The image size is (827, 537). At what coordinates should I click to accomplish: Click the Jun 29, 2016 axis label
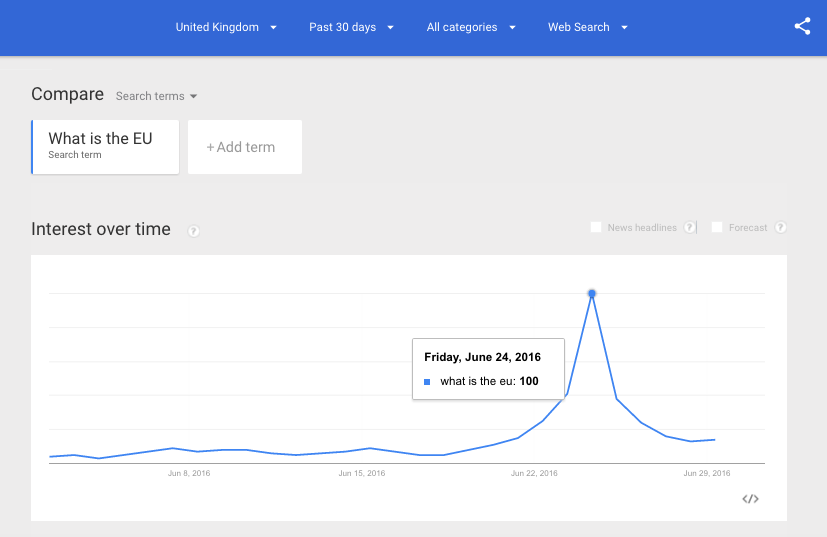tap(706, 473)
